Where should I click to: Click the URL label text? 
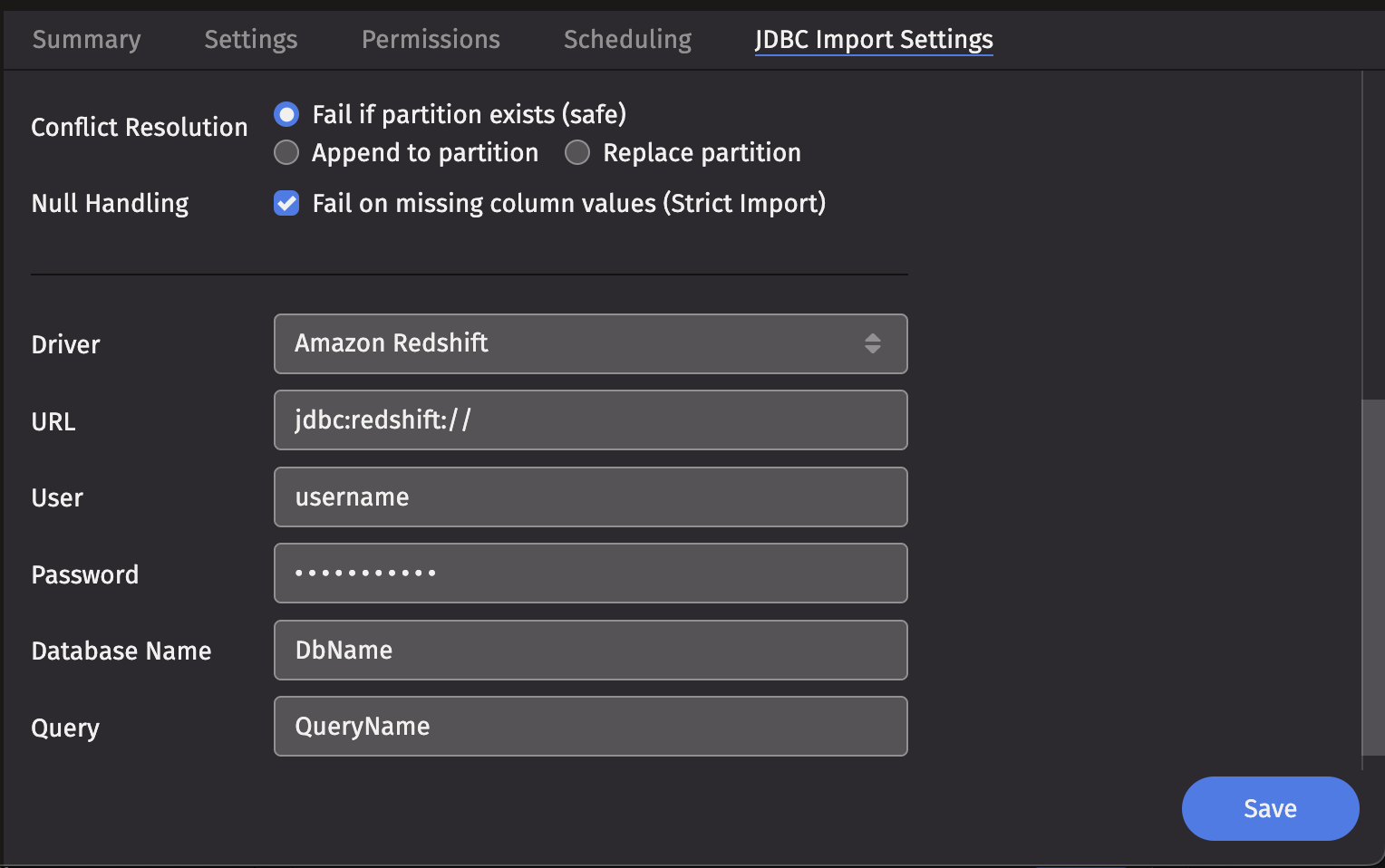coord(53,421)
